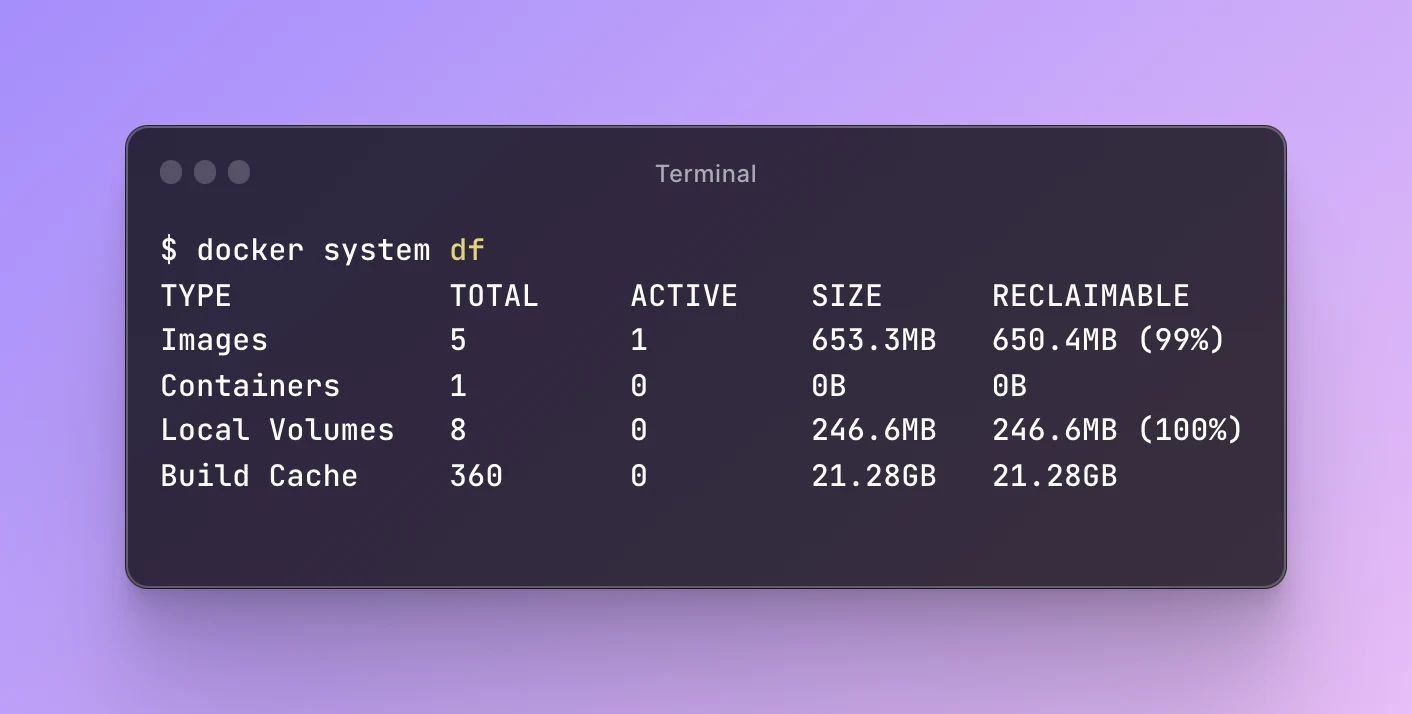Select the Images row label

click(214, 341)
